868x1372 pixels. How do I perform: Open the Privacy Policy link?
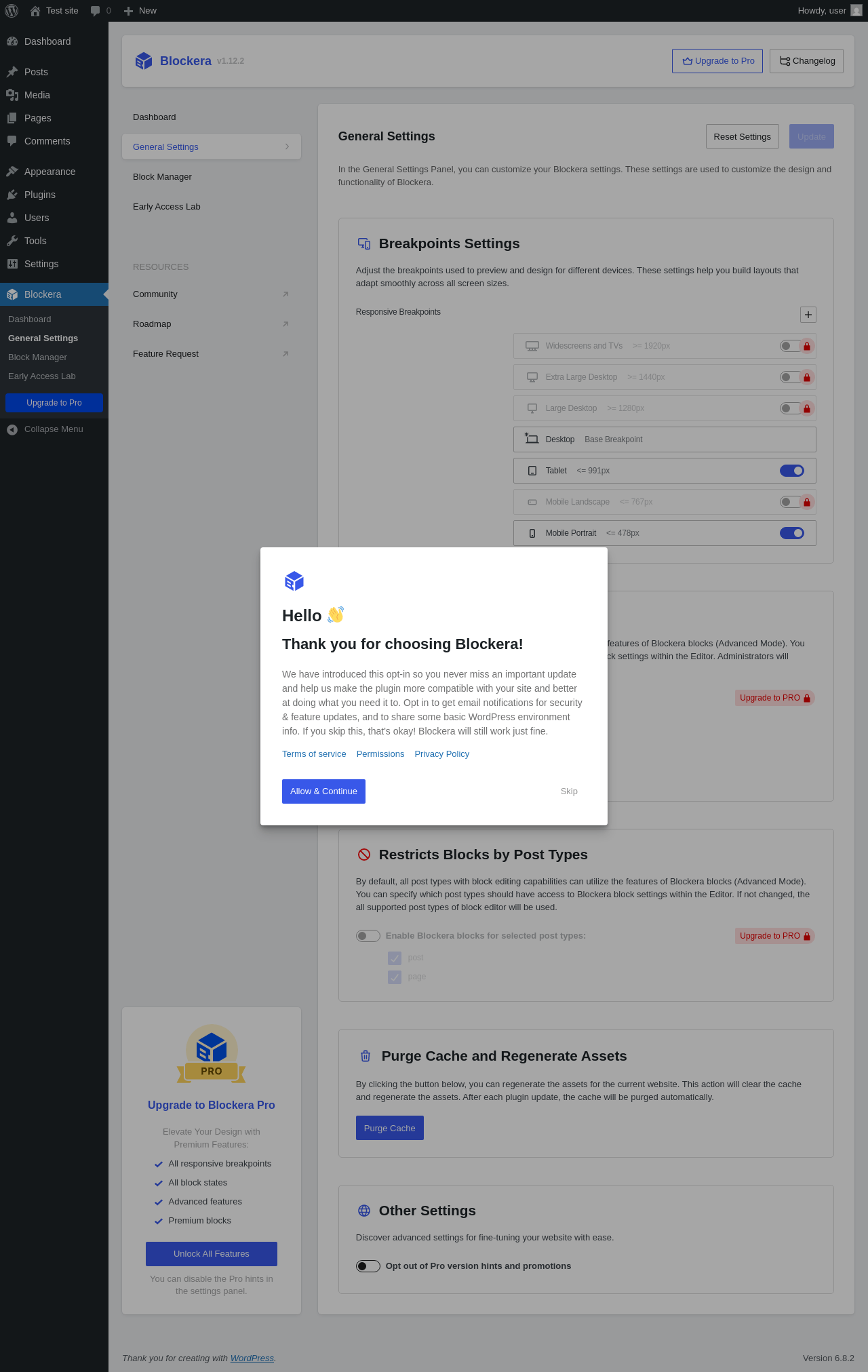(442, 754)
